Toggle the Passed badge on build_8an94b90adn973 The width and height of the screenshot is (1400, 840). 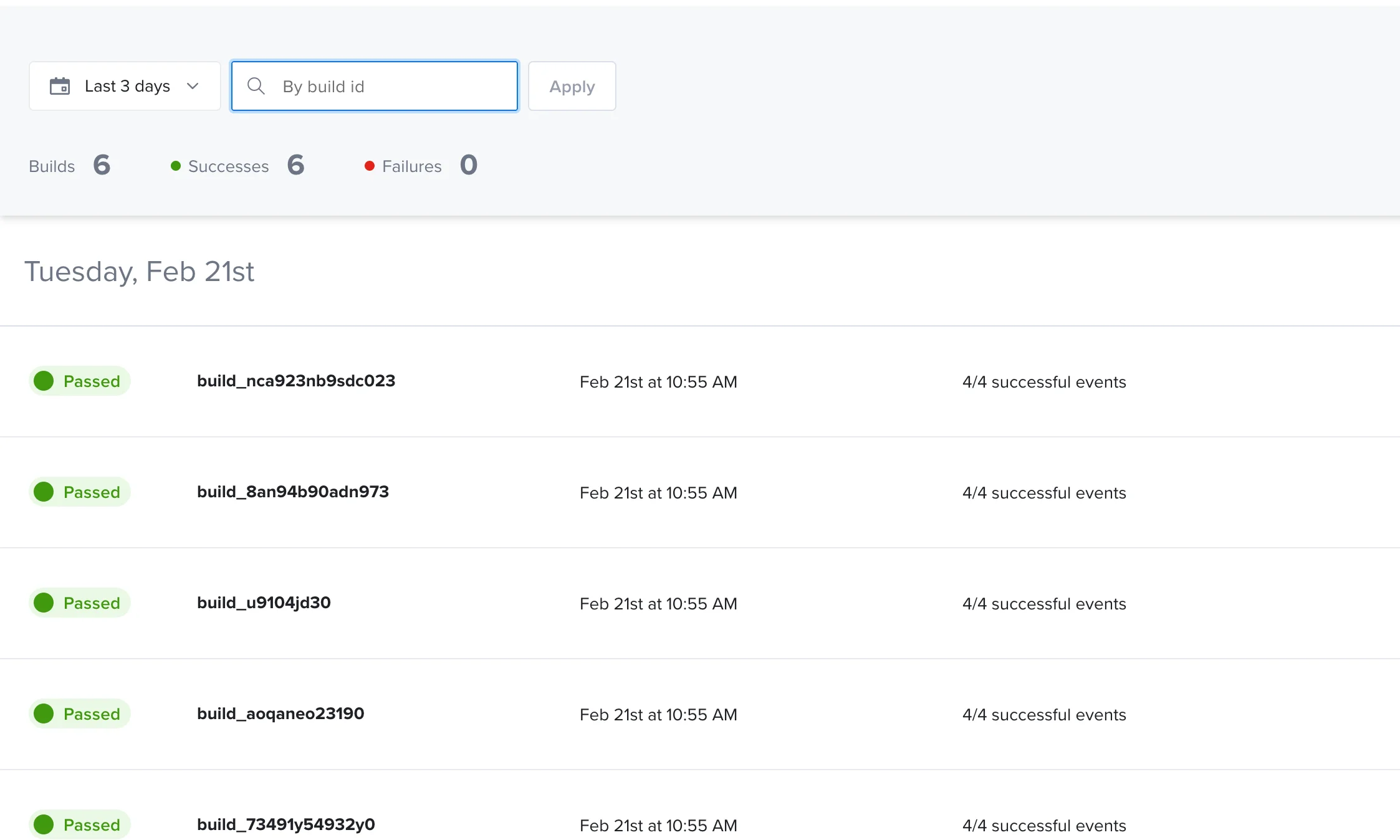pos(80,492)
